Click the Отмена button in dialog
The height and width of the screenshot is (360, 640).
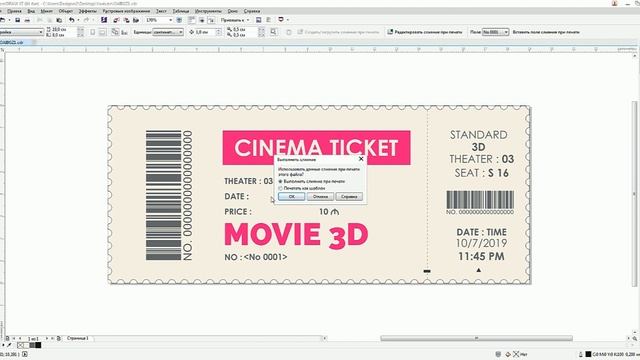[320, 196]
